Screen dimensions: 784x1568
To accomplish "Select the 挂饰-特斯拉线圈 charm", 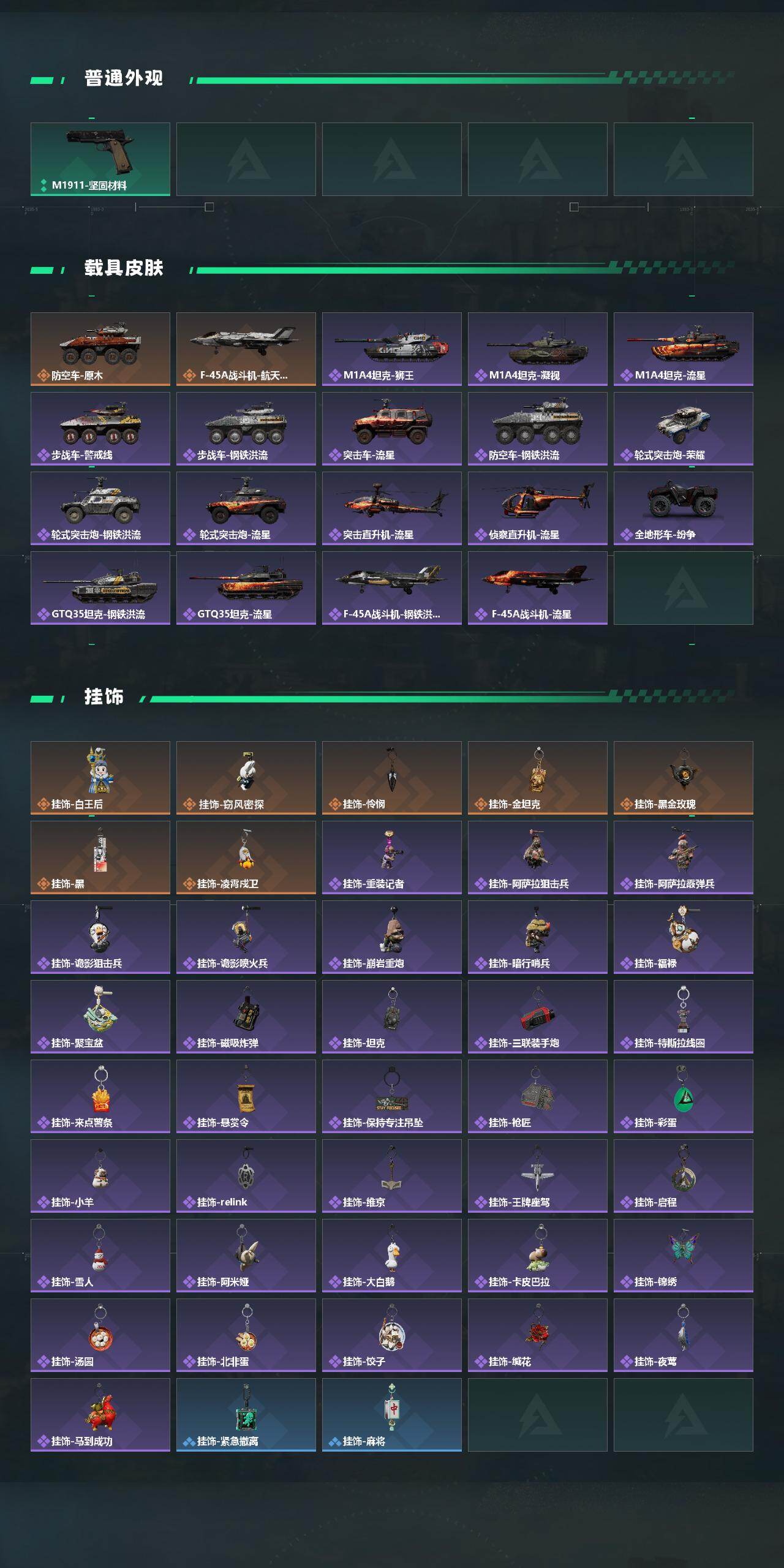I will [684, 1017].
